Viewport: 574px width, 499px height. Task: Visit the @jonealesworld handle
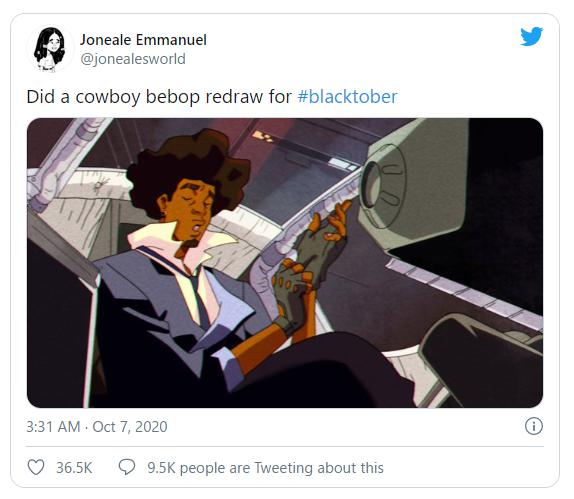pyautogui.click(x=133, y=59)
